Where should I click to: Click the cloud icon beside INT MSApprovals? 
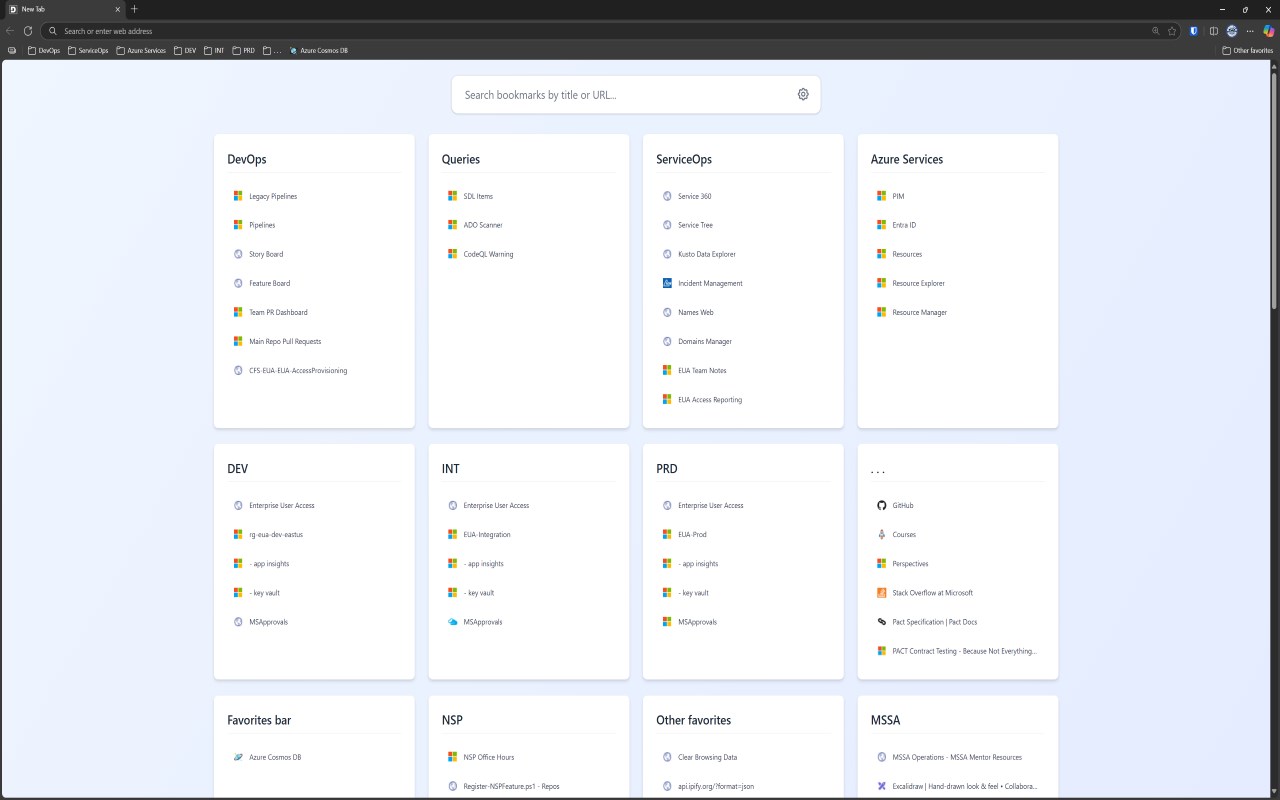[x=453, y=622]
